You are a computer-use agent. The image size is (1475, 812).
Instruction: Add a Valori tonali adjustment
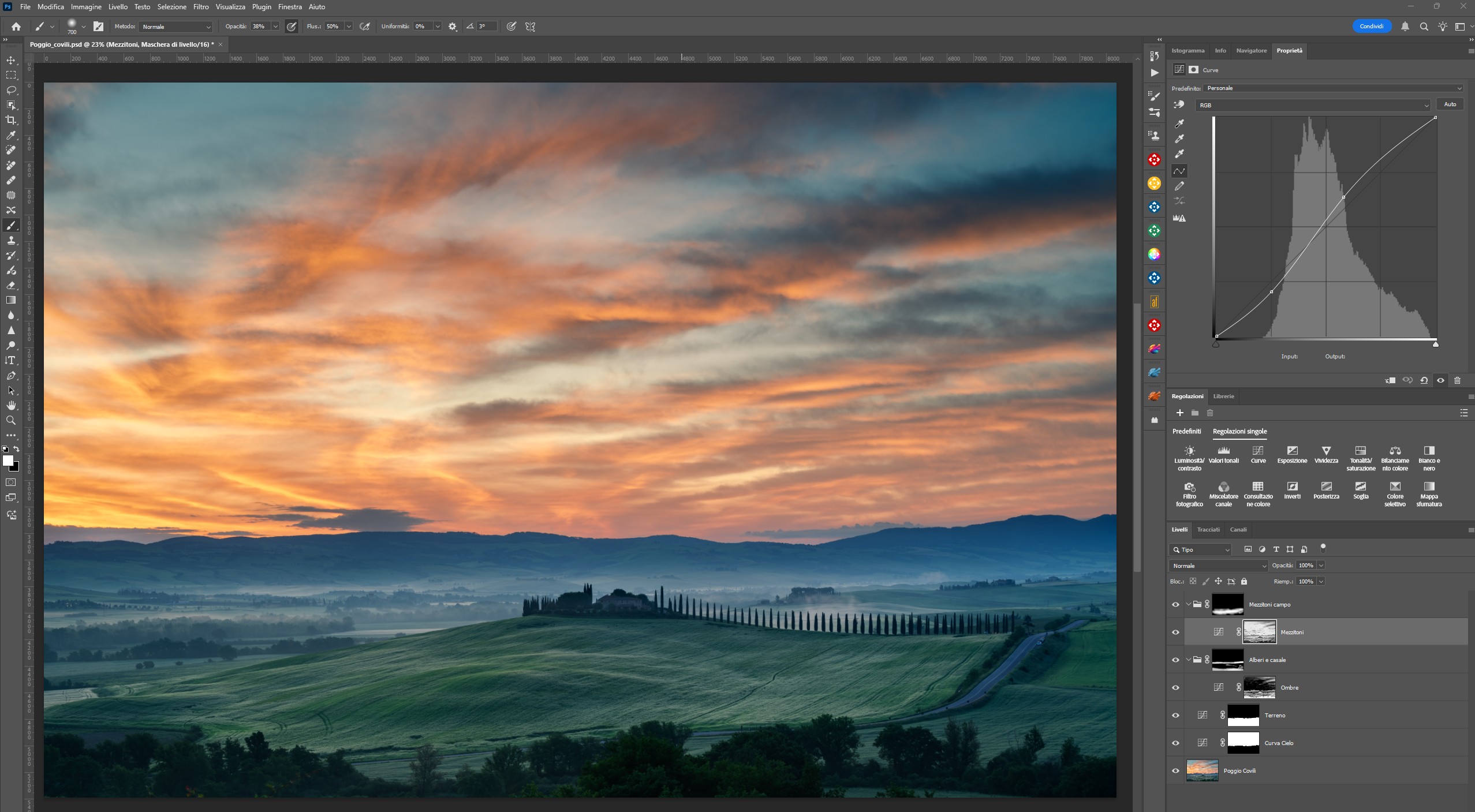pyautogui.click(x=1223, y=455)
